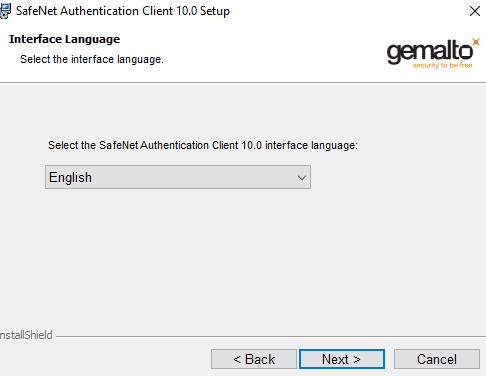The width and height of the screenshot is (486, 376).
Task: Click the InstallShield label
Action: (x=26, y=335)
